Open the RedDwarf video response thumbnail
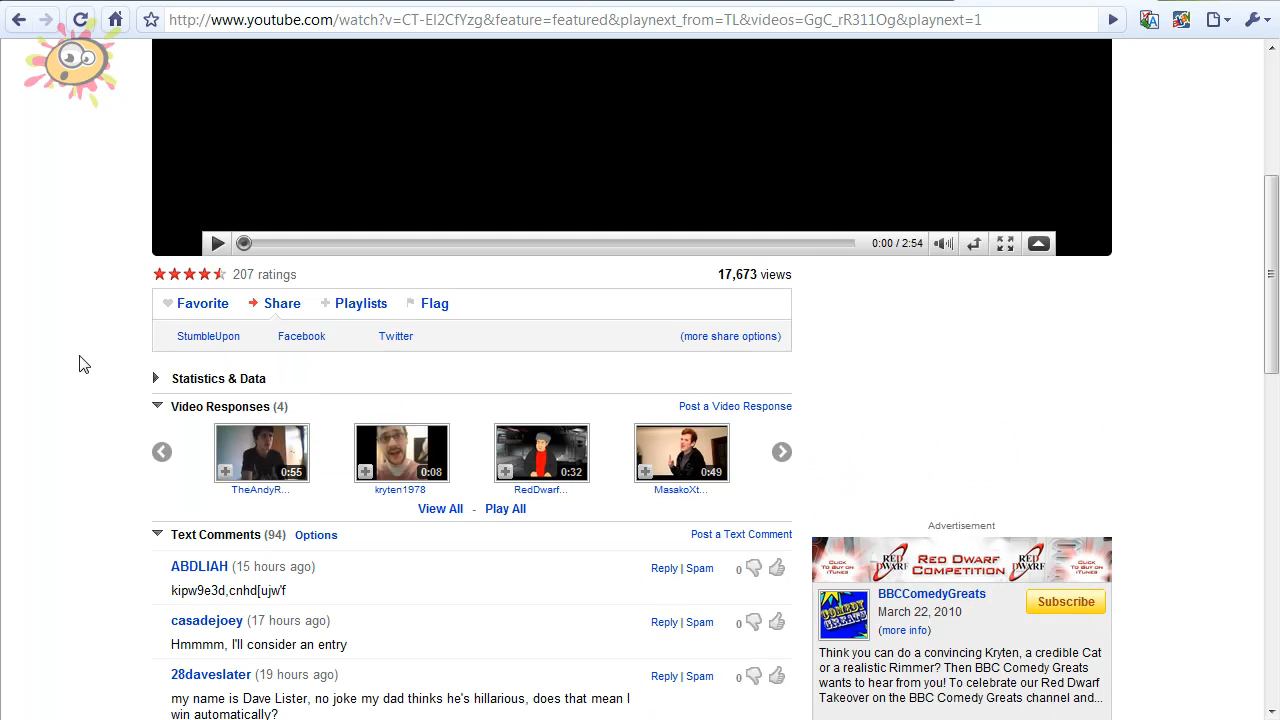1280x720 pixels. [542, 452]
